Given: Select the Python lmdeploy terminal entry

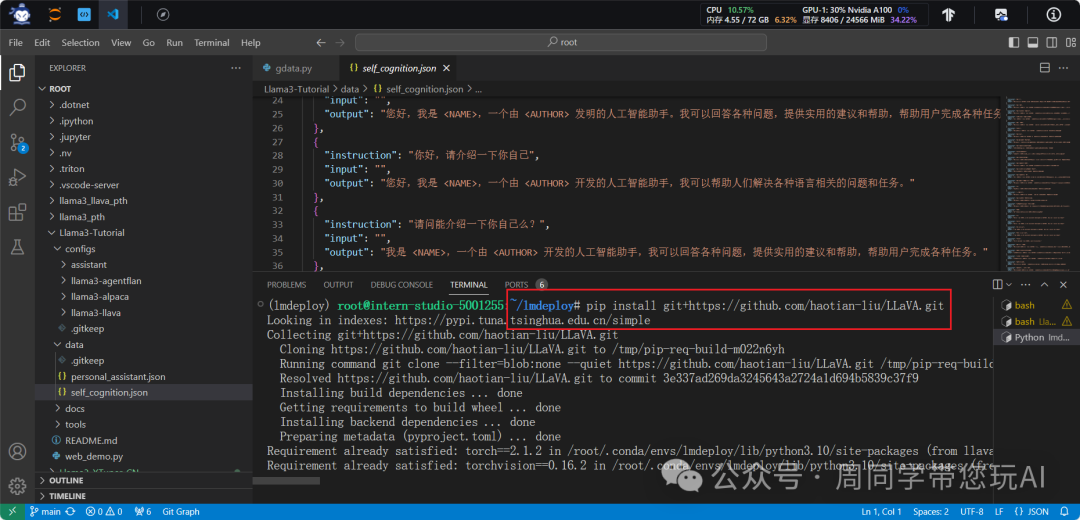Looking at the screenshot, I should [x=1035, y=337].
